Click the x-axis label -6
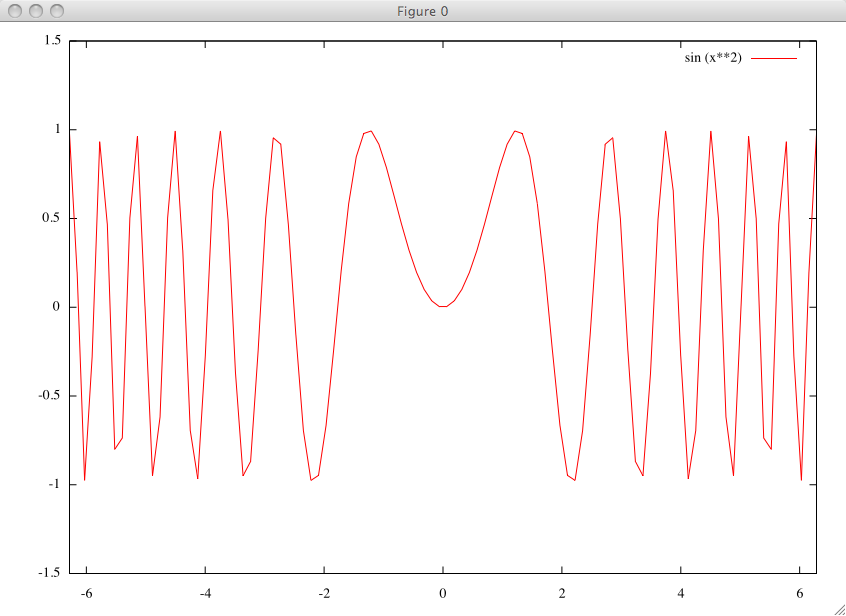846x616 pixels. [x=86, y=593]
